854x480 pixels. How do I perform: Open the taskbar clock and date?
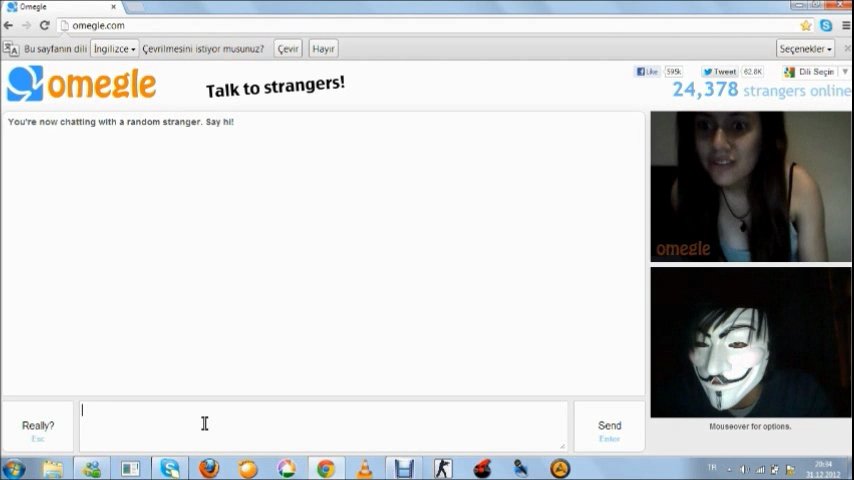click(824, 469)
